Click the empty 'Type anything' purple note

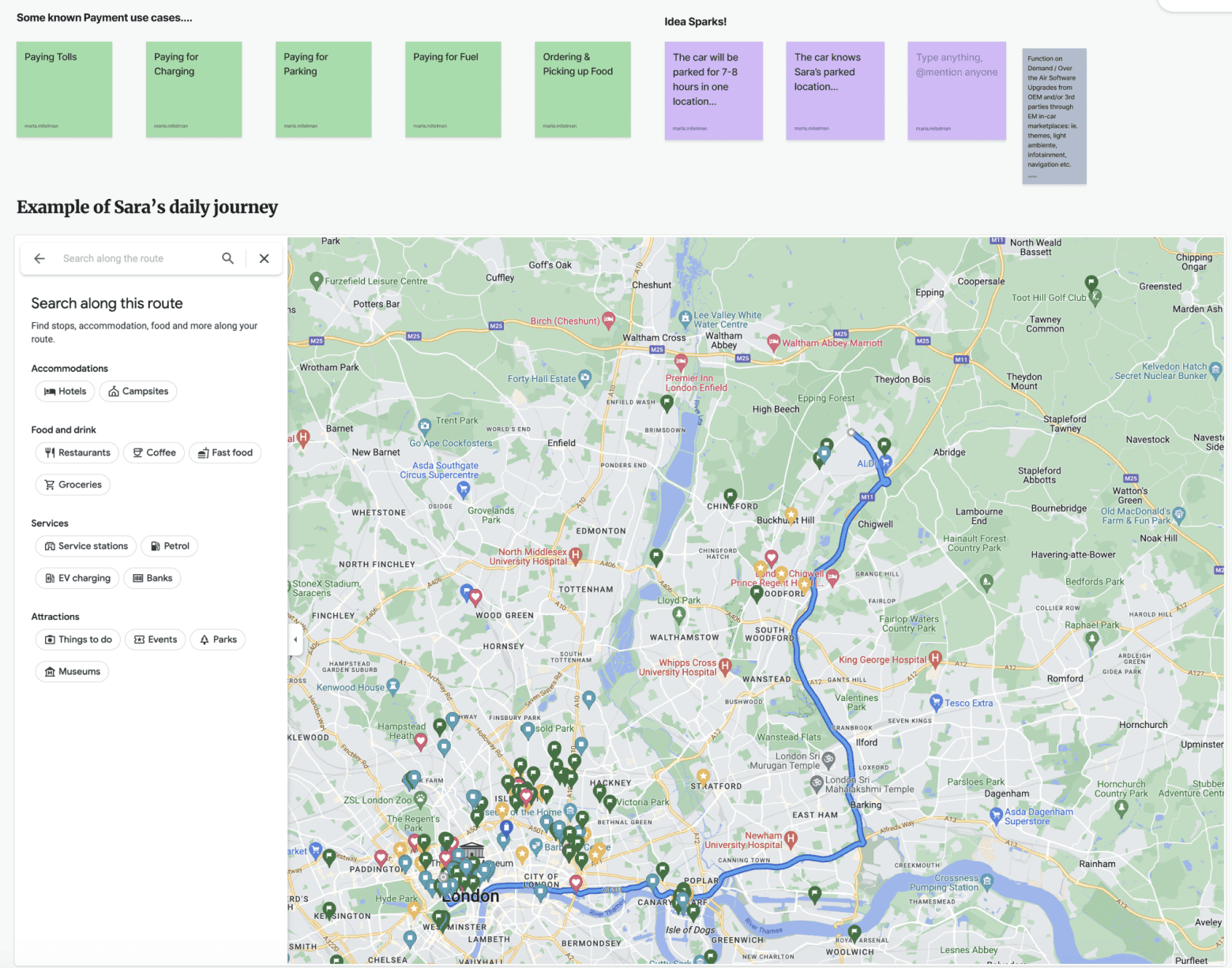point(957,91)
